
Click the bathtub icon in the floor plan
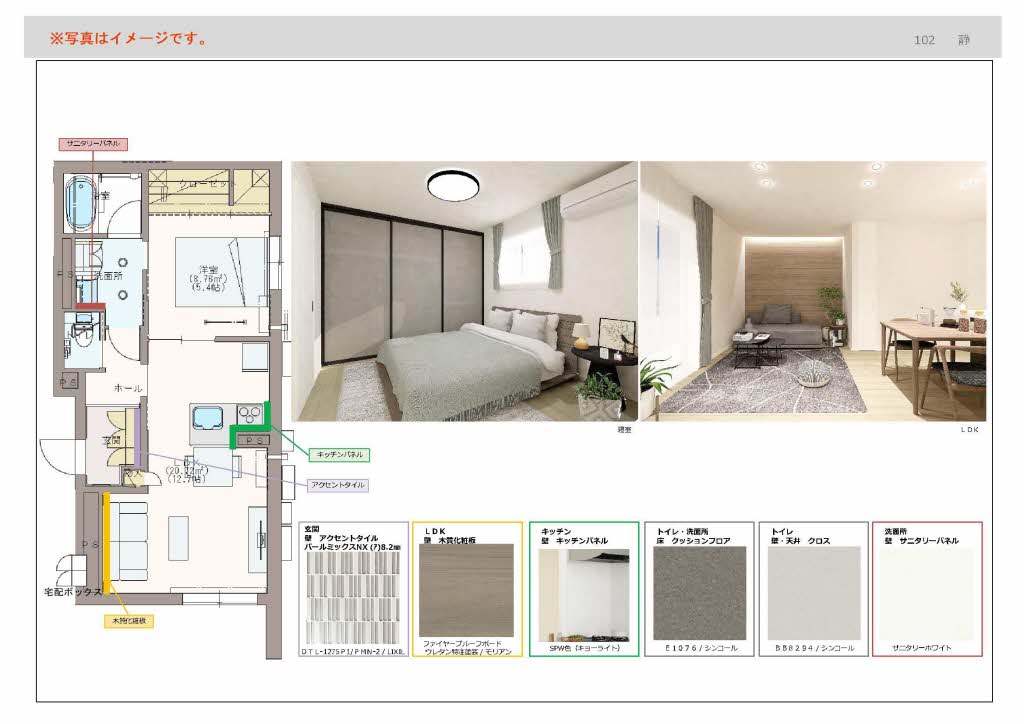78,200
